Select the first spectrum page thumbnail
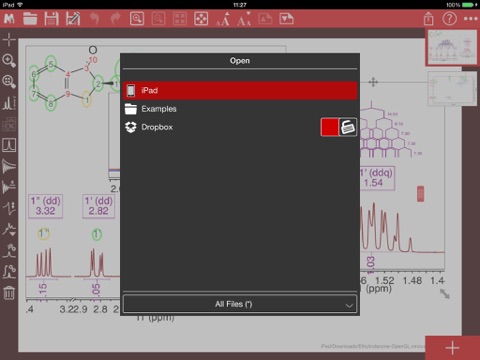 tap(452, 48)
